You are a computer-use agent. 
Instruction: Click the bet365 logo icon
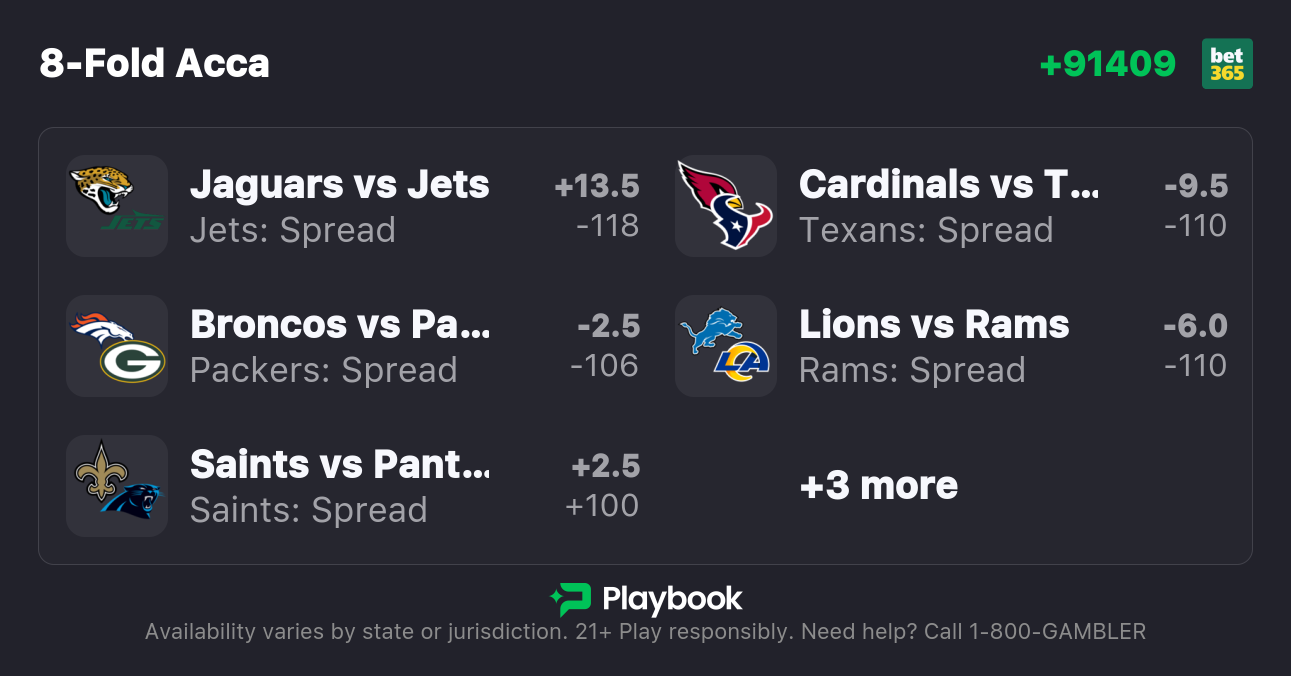coord(1227,64)
